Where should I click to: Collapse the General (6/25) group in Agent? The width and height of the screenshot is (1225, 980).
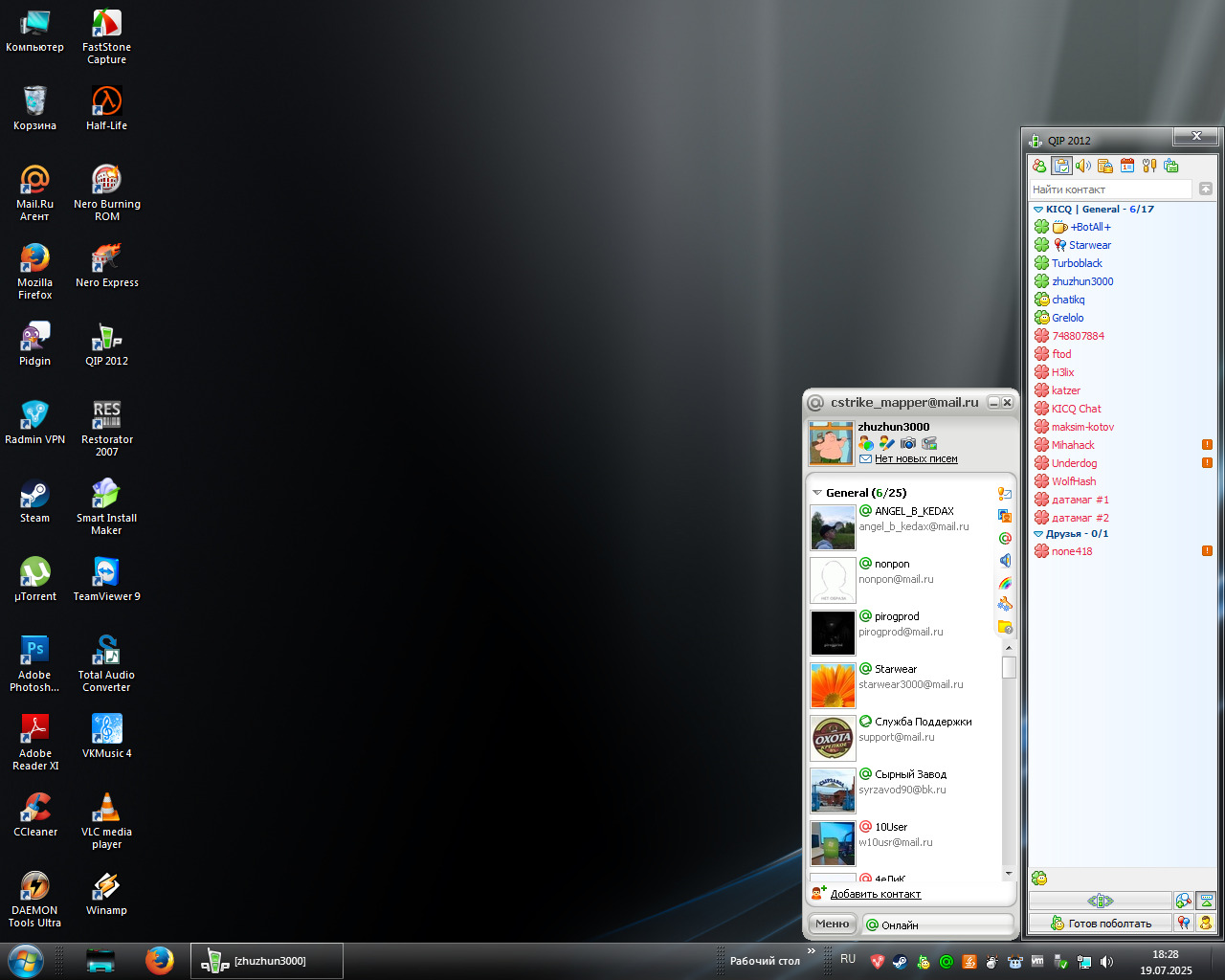(x=817, y=493)
